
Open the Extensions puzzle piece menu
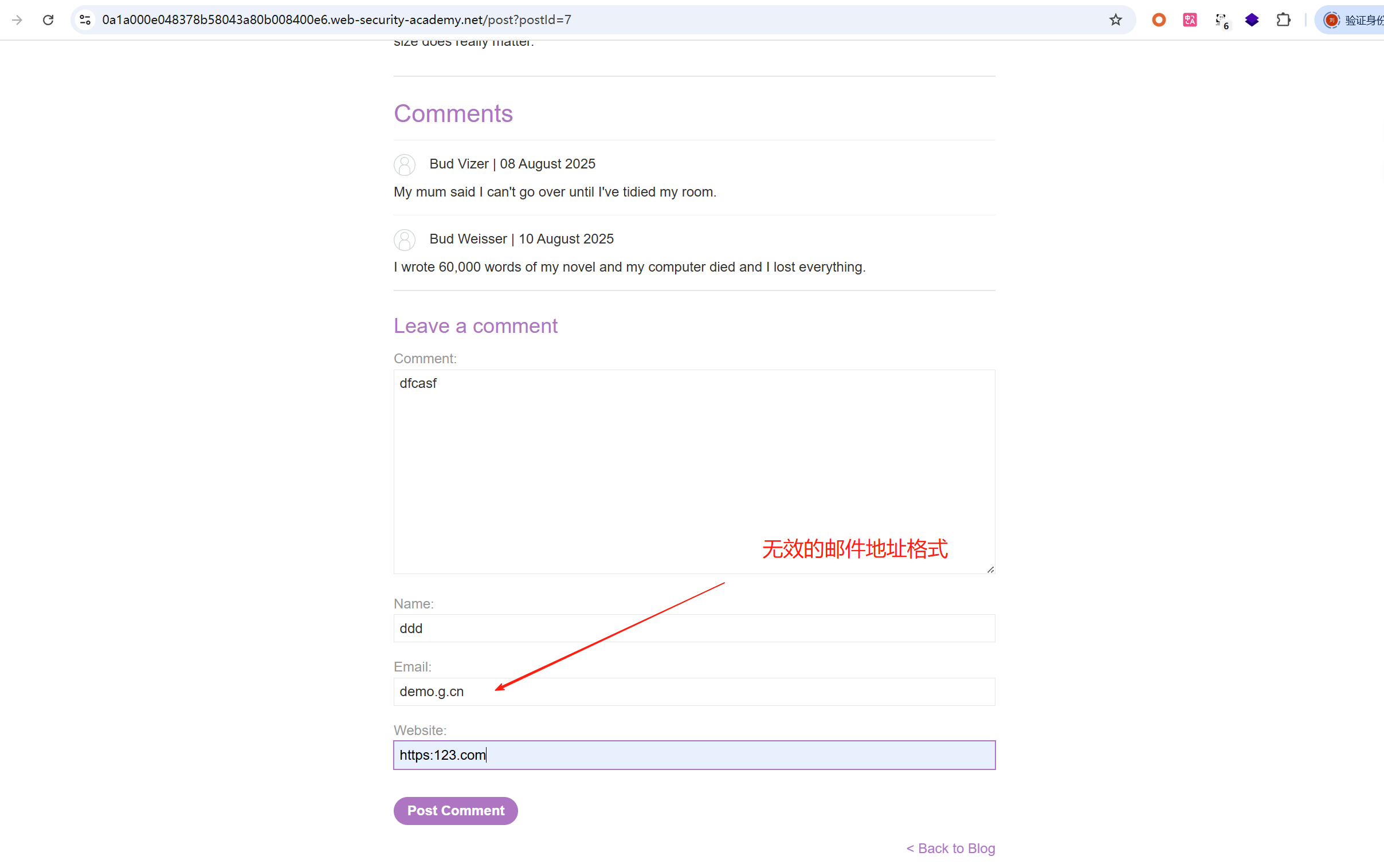coord(1283,20)
